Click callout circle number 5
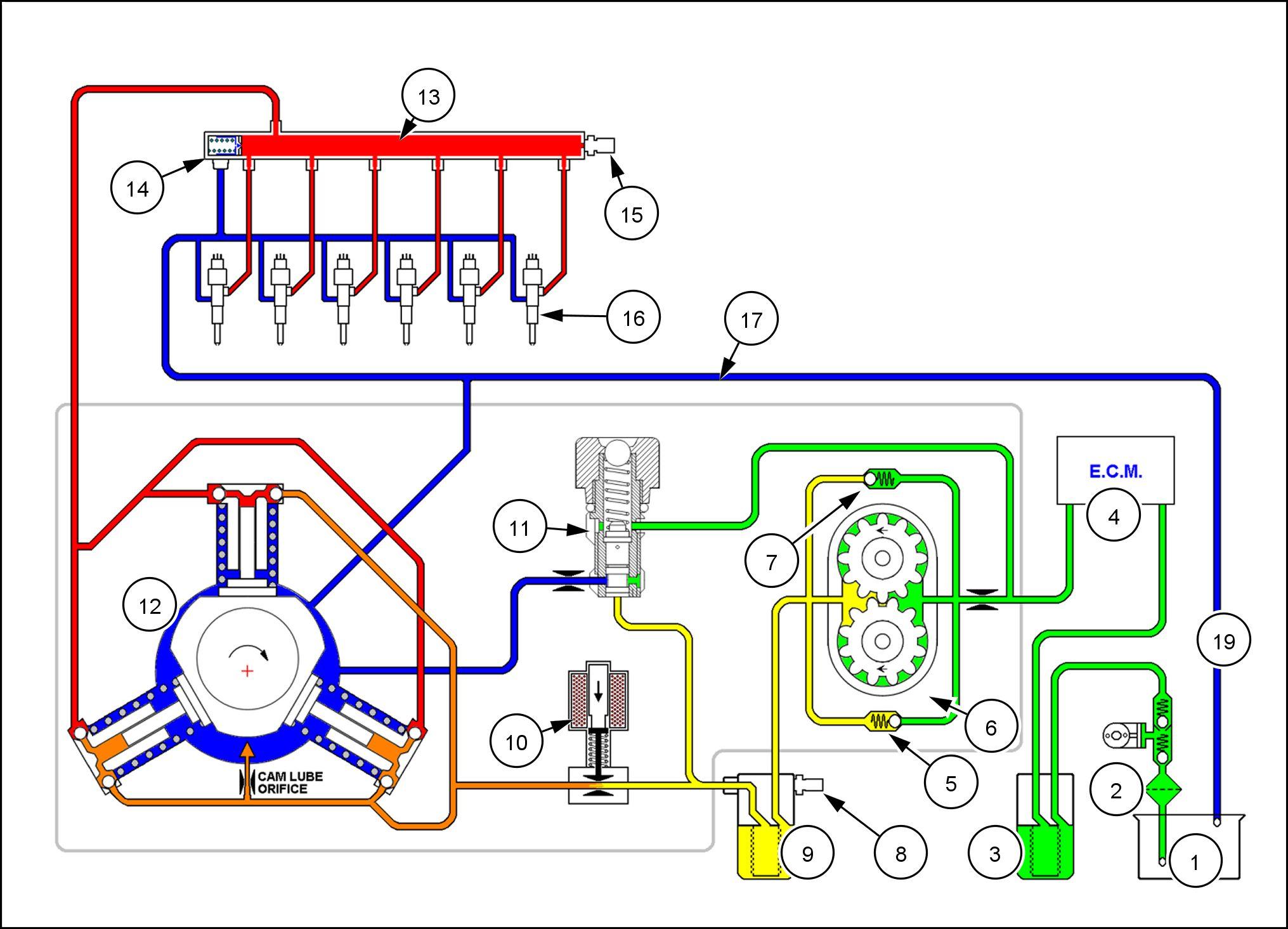This screenshot has width=1288, height=929. click(x=950, y=784)
